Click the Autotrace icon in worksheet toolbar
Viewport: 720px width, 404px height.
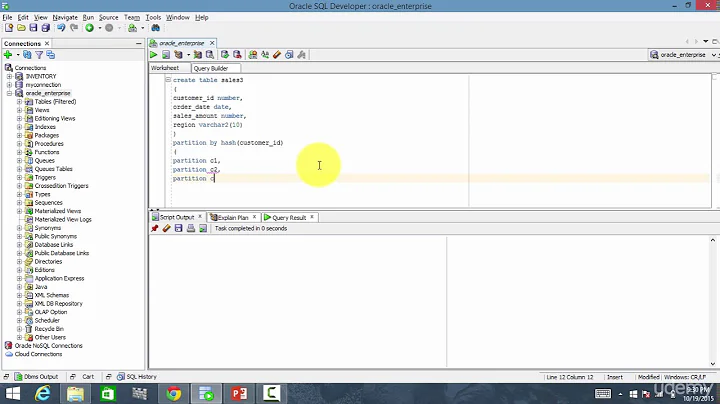[x=197, y=55]
